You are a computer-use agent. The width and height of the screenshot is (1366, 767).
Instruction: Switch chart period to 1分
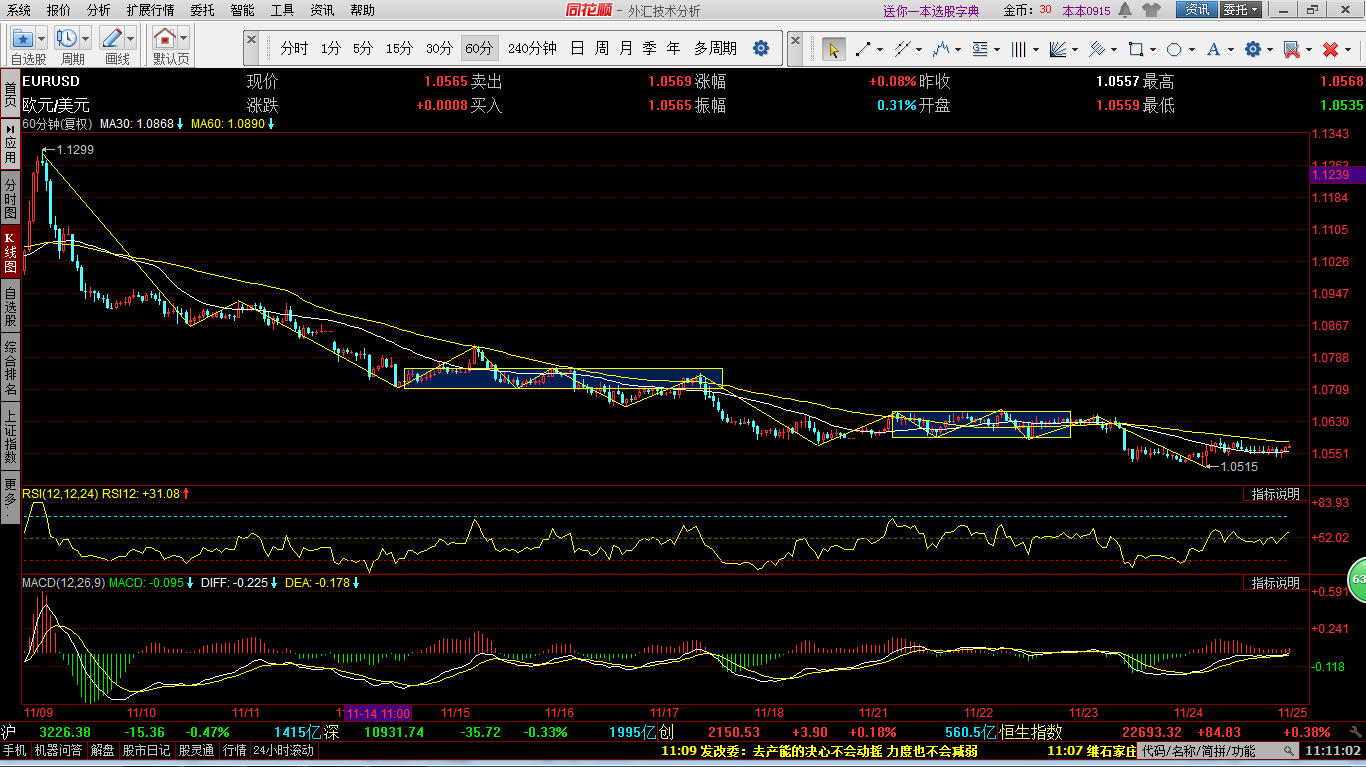tap(330, 48)
